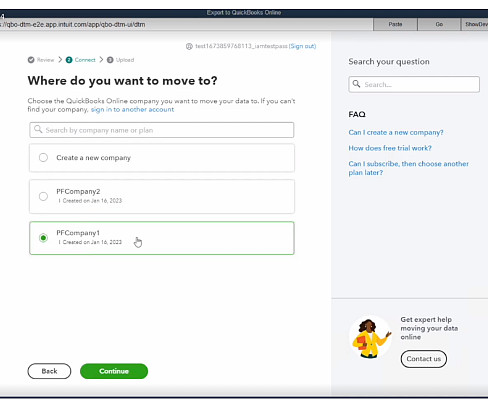Click the expert help illustration
The width and height of the screenshot is (488, 407).
pos(371,337)
